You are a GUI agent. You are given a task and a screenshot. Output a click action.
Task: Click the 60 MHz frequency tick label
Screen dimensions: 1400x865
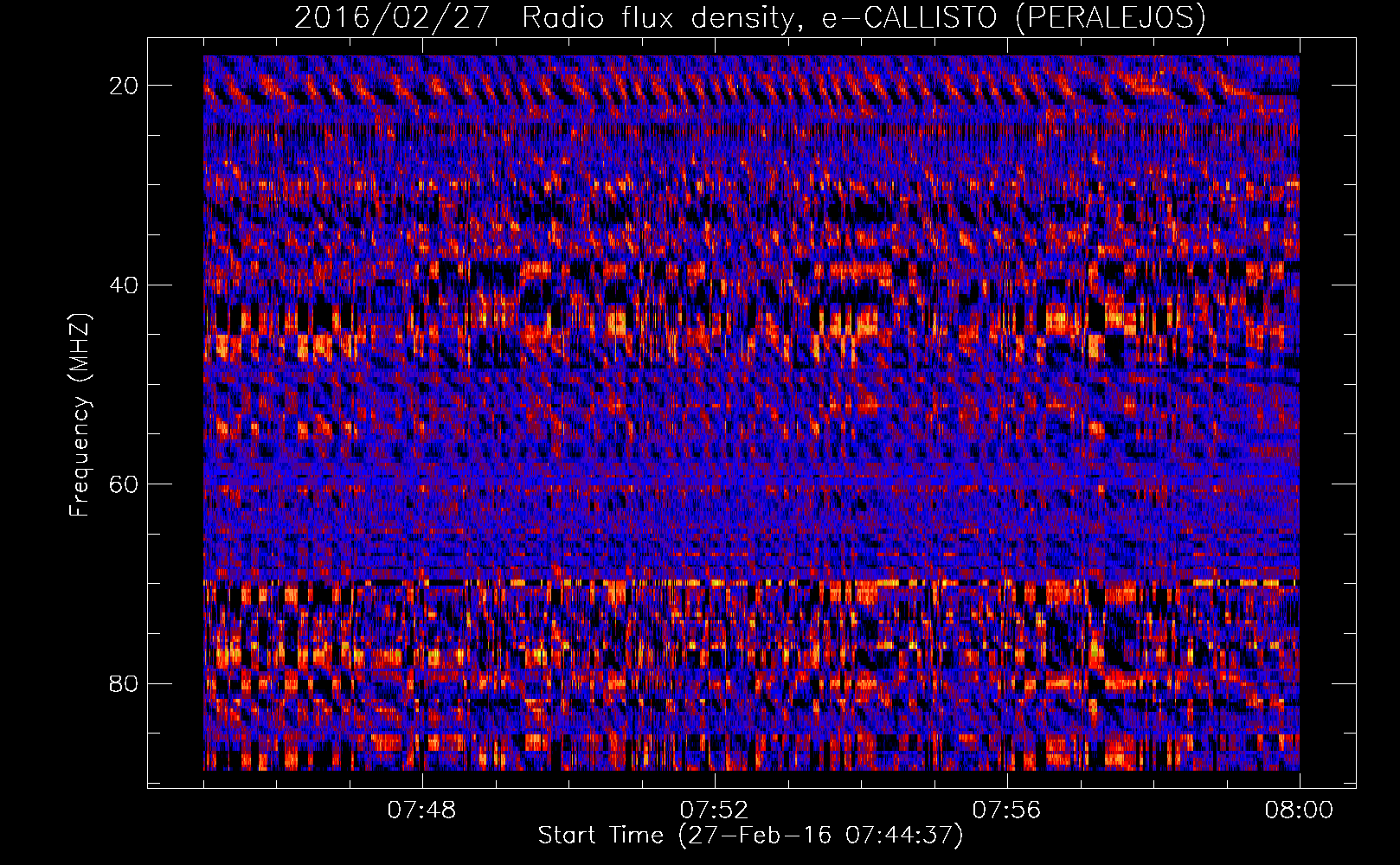coord(125,484)
